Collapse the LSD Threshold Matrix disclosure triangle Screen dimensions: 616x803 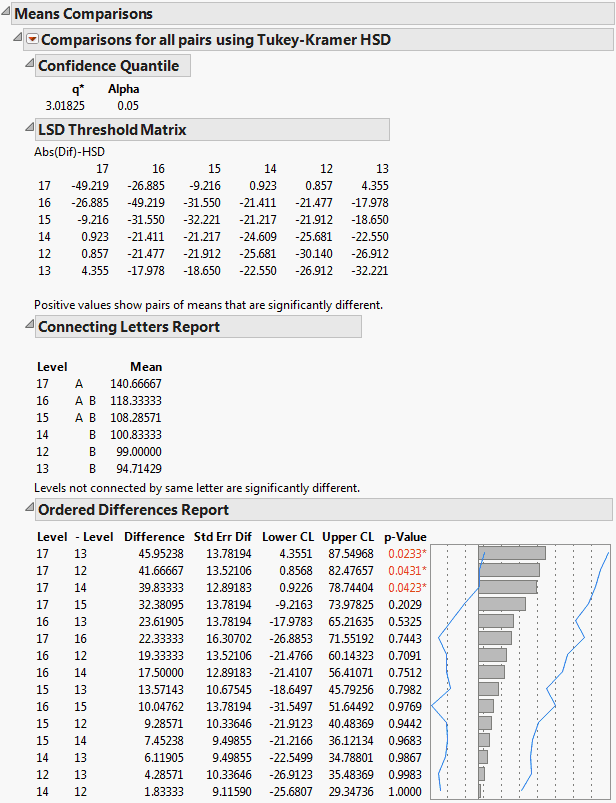point(27,129)
